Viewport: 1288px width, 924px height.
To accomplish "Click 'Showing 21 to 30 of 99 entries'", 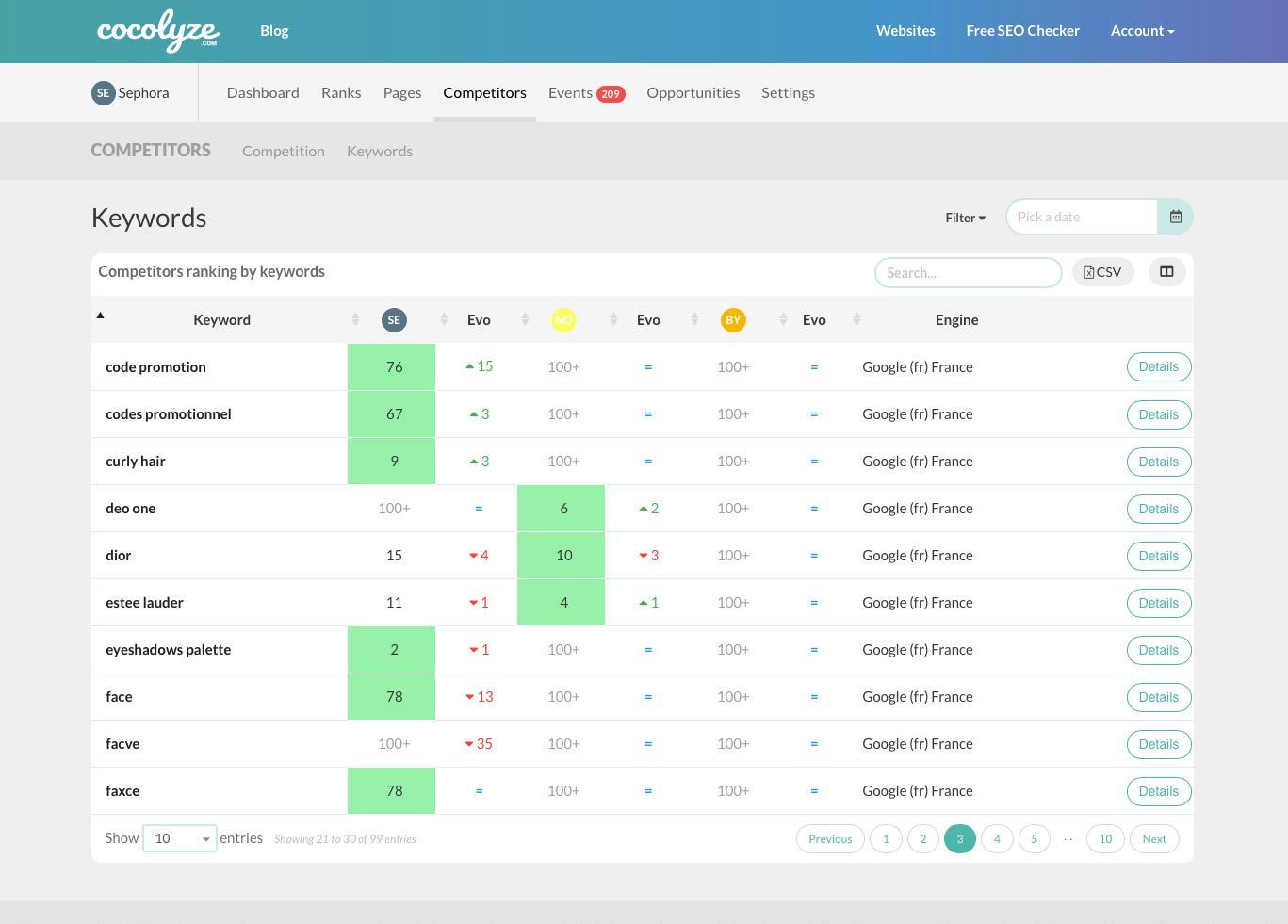I will tap(345, 839).
